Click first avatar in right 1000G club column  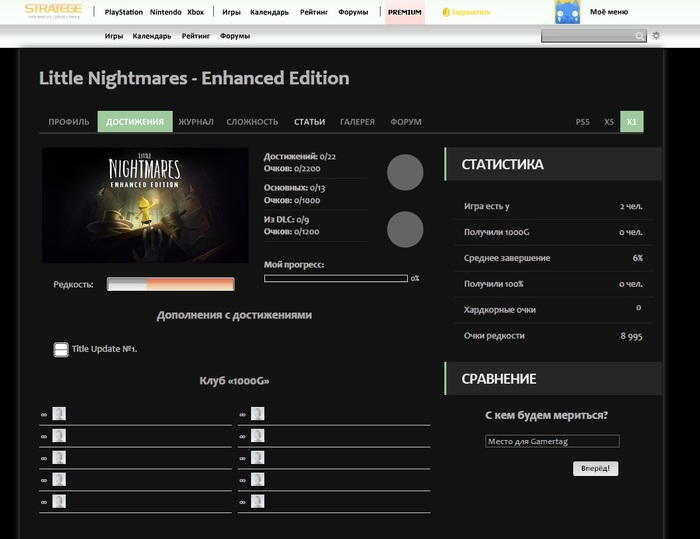[x=258, y=414]
